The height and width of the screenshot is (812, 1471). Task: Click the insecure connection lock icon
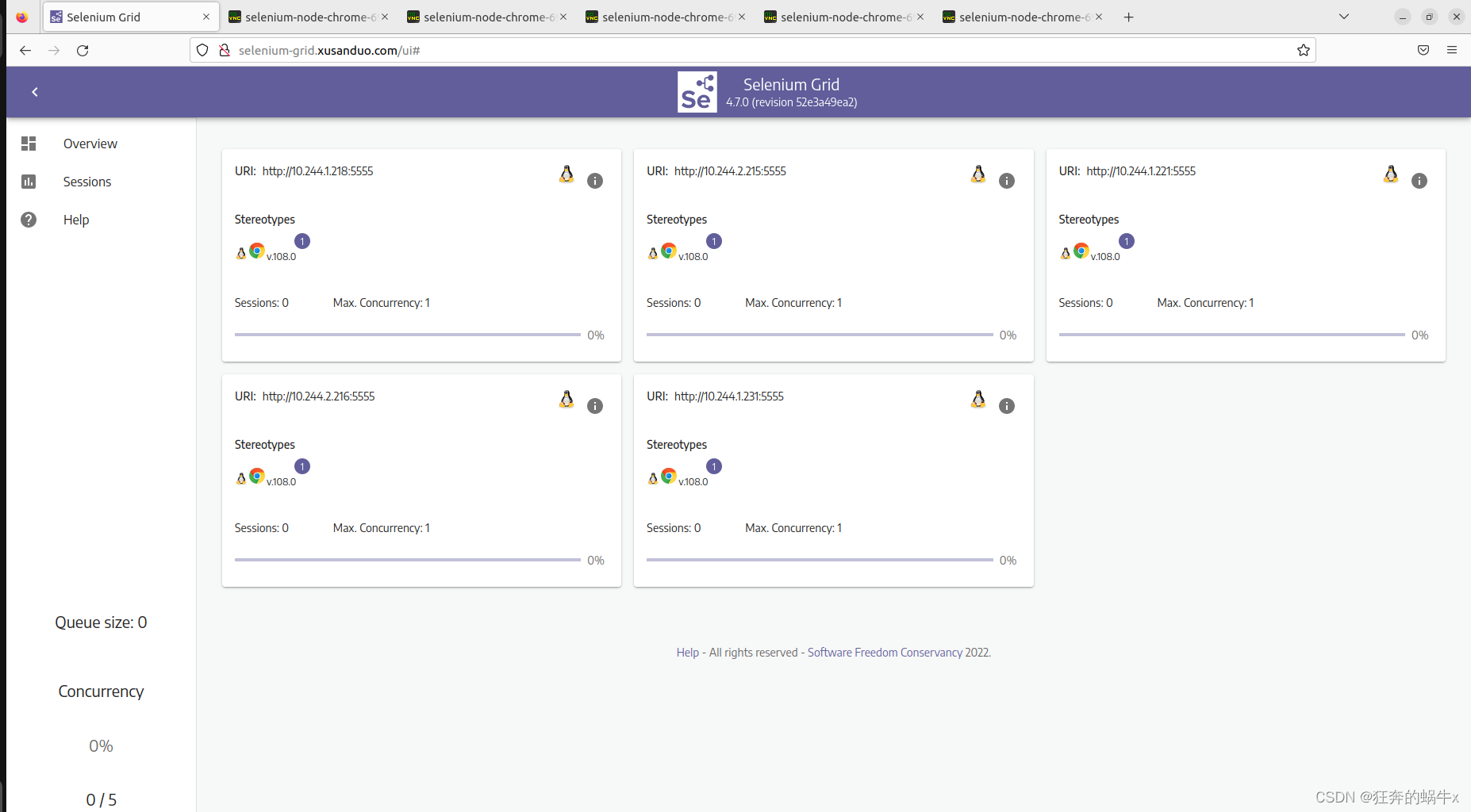click(x=225, y=50)
